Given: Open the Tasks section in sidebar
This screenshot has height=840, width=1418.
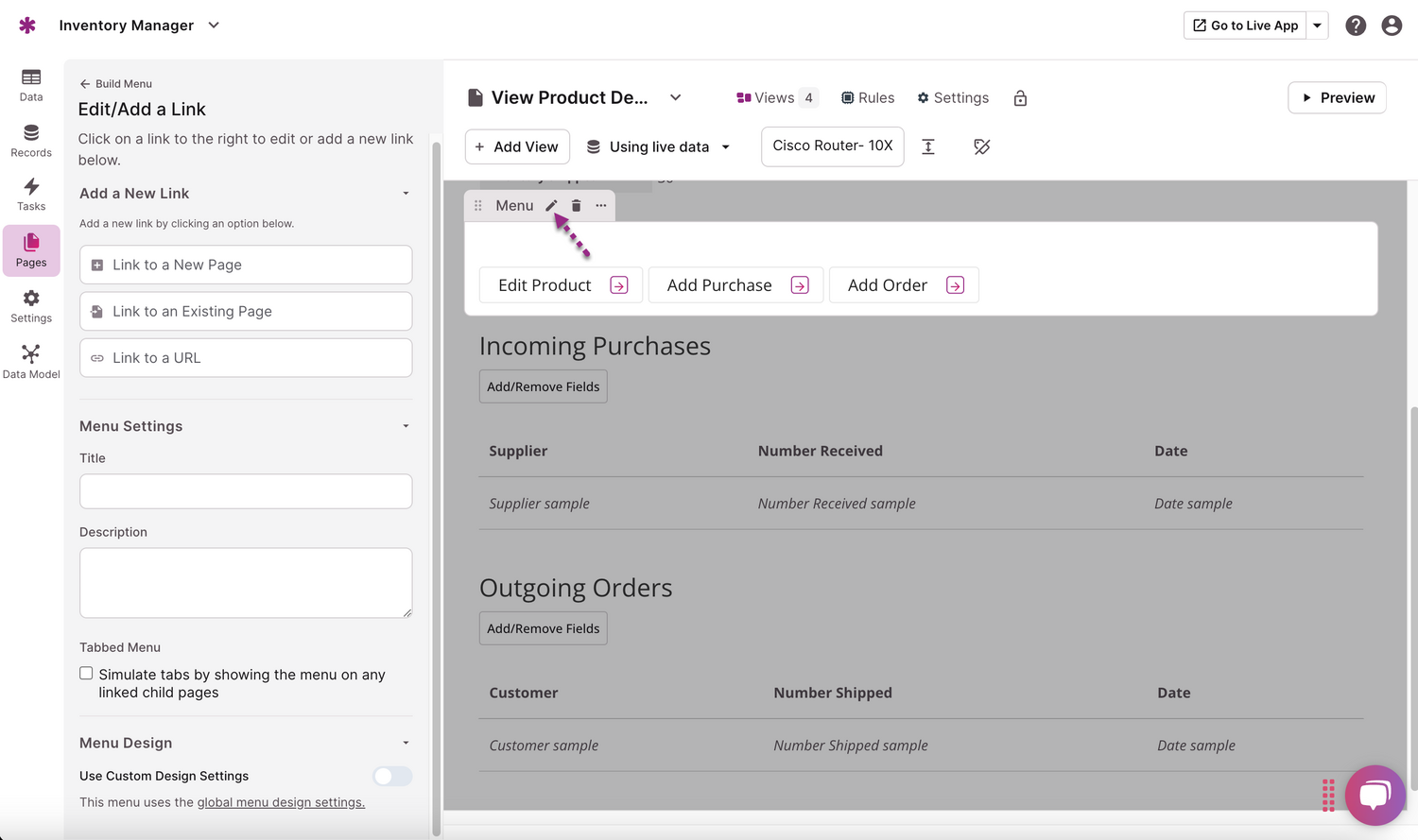Looking at the screenshot, I should pyautogui.click(x=31, y=195).
